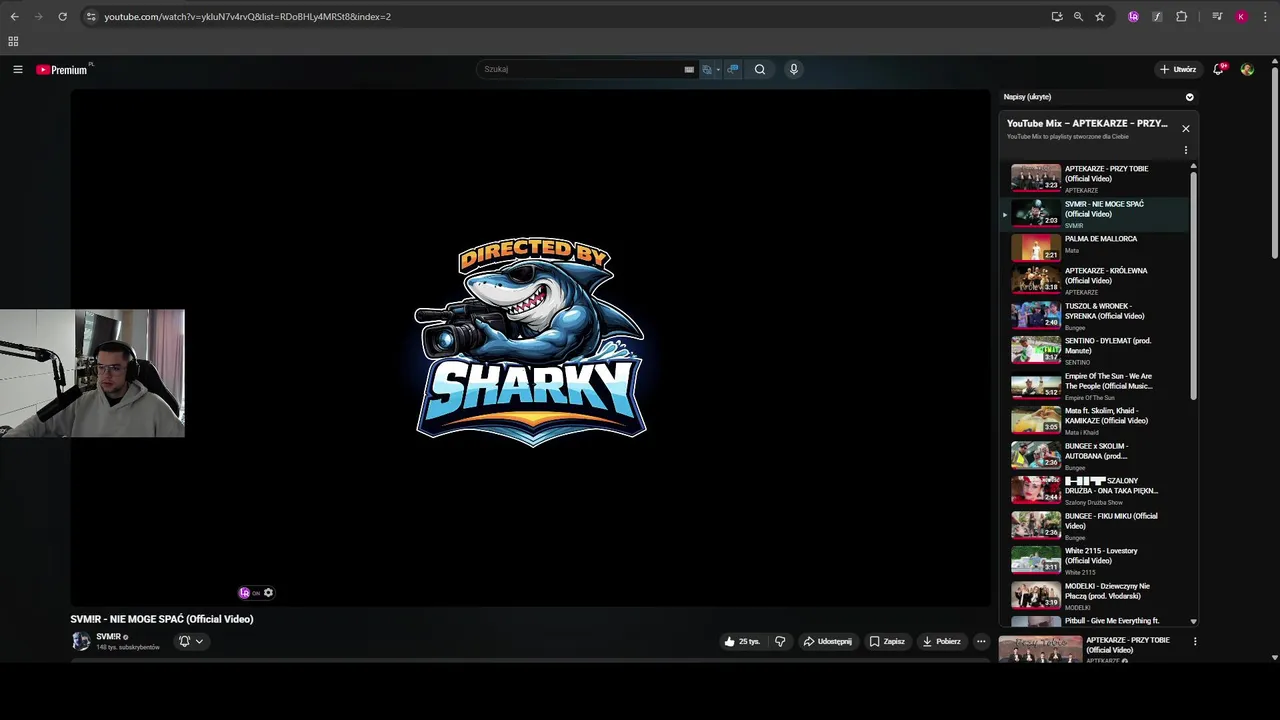The height and width of the screenshot is (720, 1280).
Task: Click the zoom magnifier in address bar
Action: click(x=1078, y=16)
